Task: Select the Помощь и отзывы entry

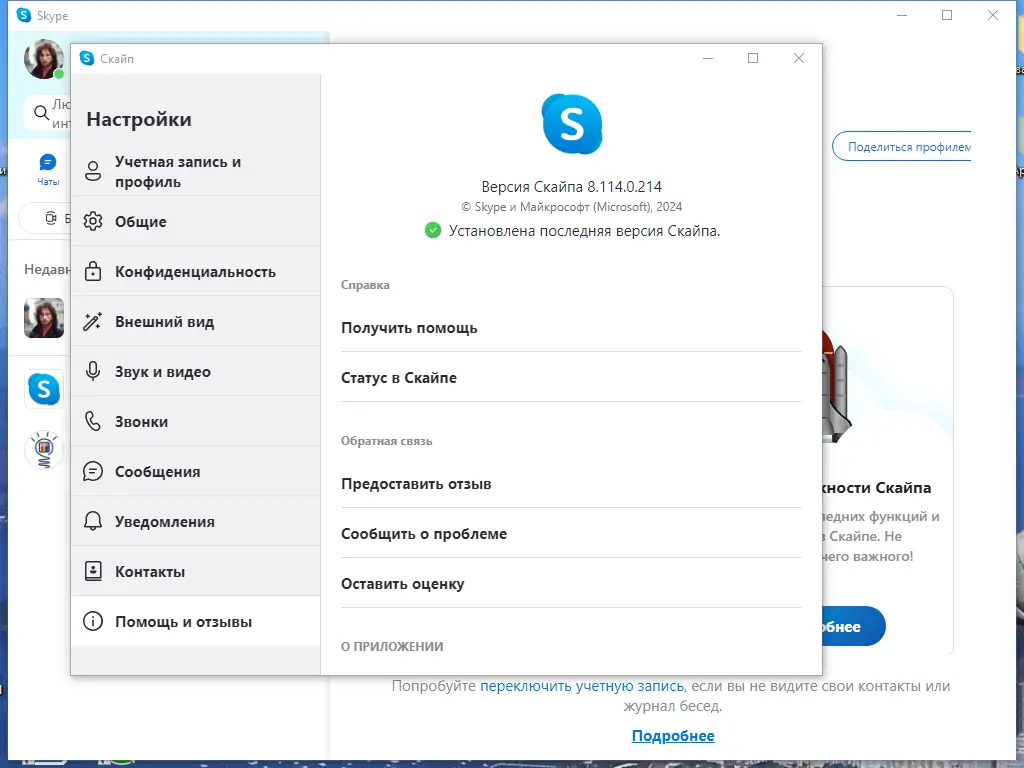Action: [195, 621]
